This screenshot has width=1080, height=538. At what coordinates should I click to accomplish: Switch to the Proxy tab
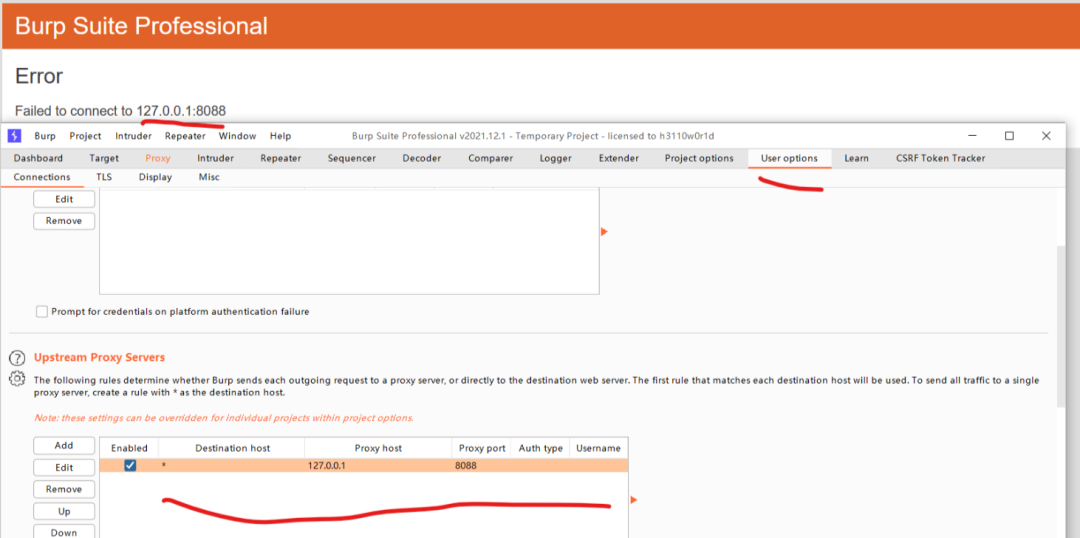158,158
